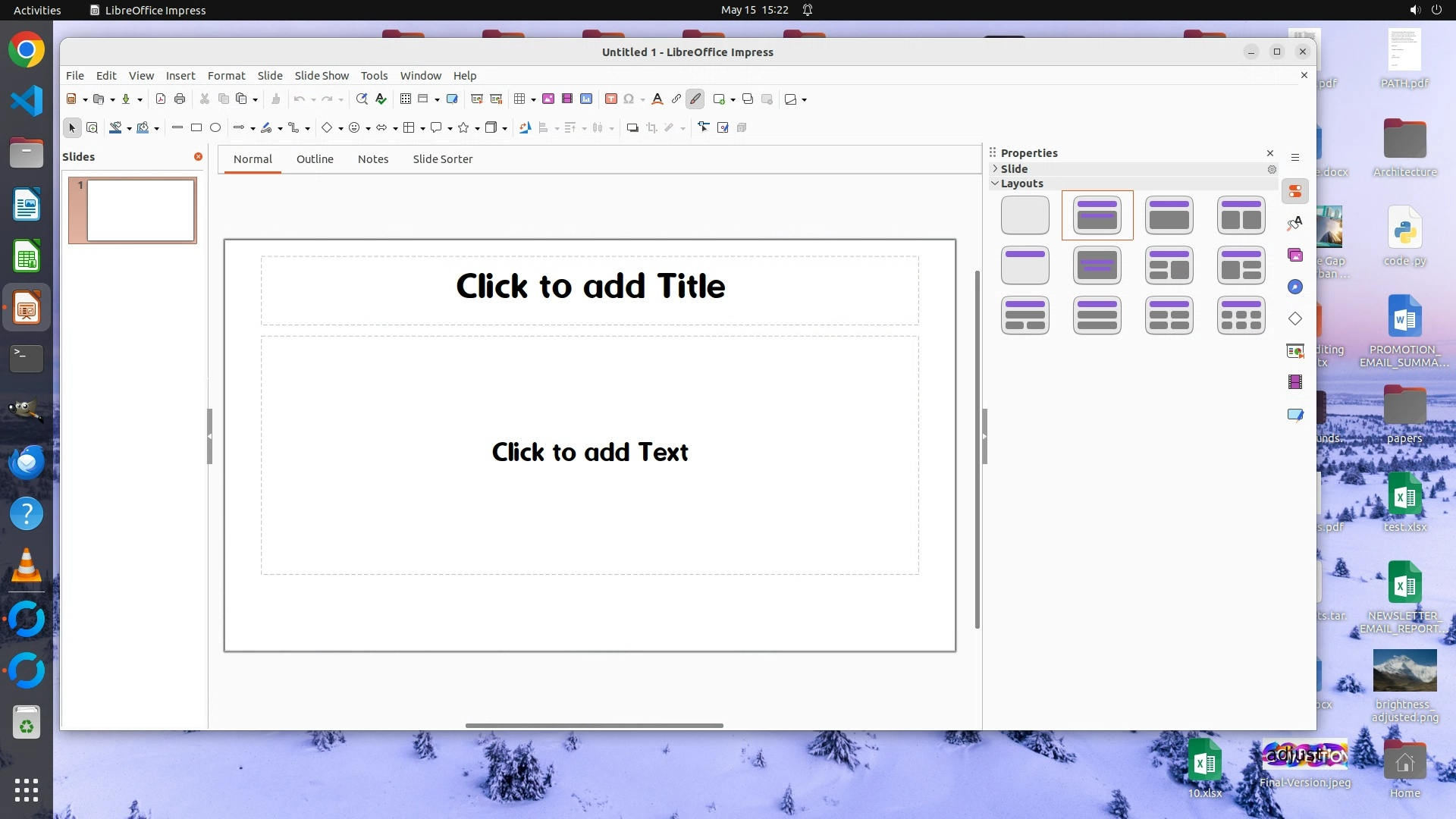The height and width of the screenshot is (819, 1456).
Task: Expand the Slide section in Properties
Action: click(995, 168)
